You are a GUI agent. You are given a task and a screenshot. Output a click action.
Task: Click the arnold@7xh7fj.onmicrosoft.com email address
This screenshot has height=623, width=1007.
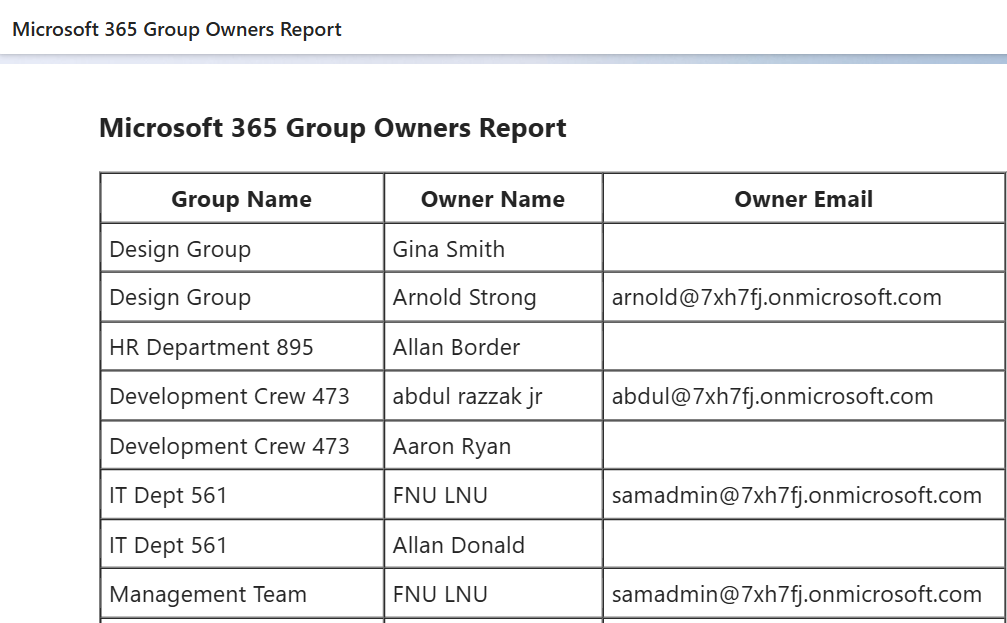click(x=776, y=298)
